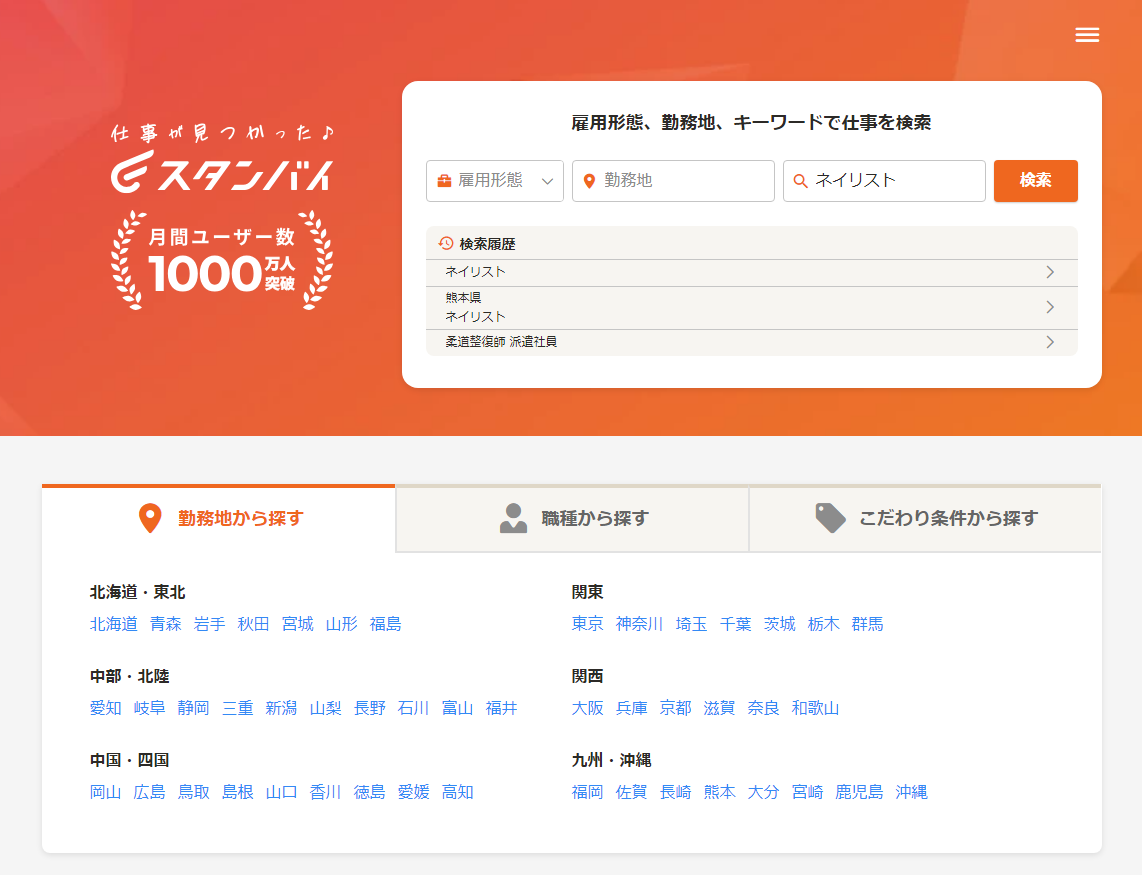Select the 柔道整復師 派遣社員 history row

[x=752, y=342]
